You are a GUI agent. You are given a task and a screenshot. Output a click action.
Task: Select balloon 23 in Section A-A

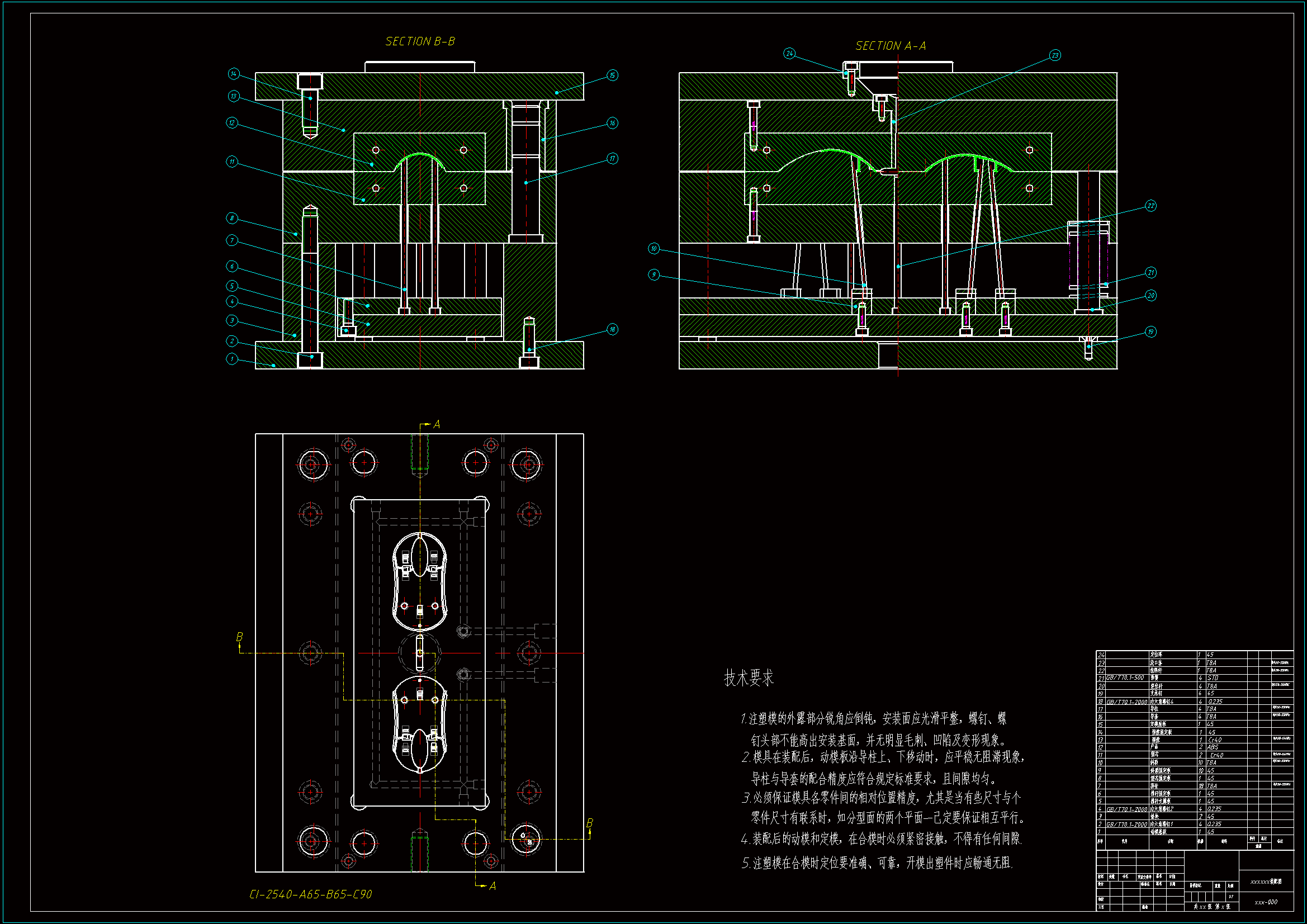tap(1055, 55)
